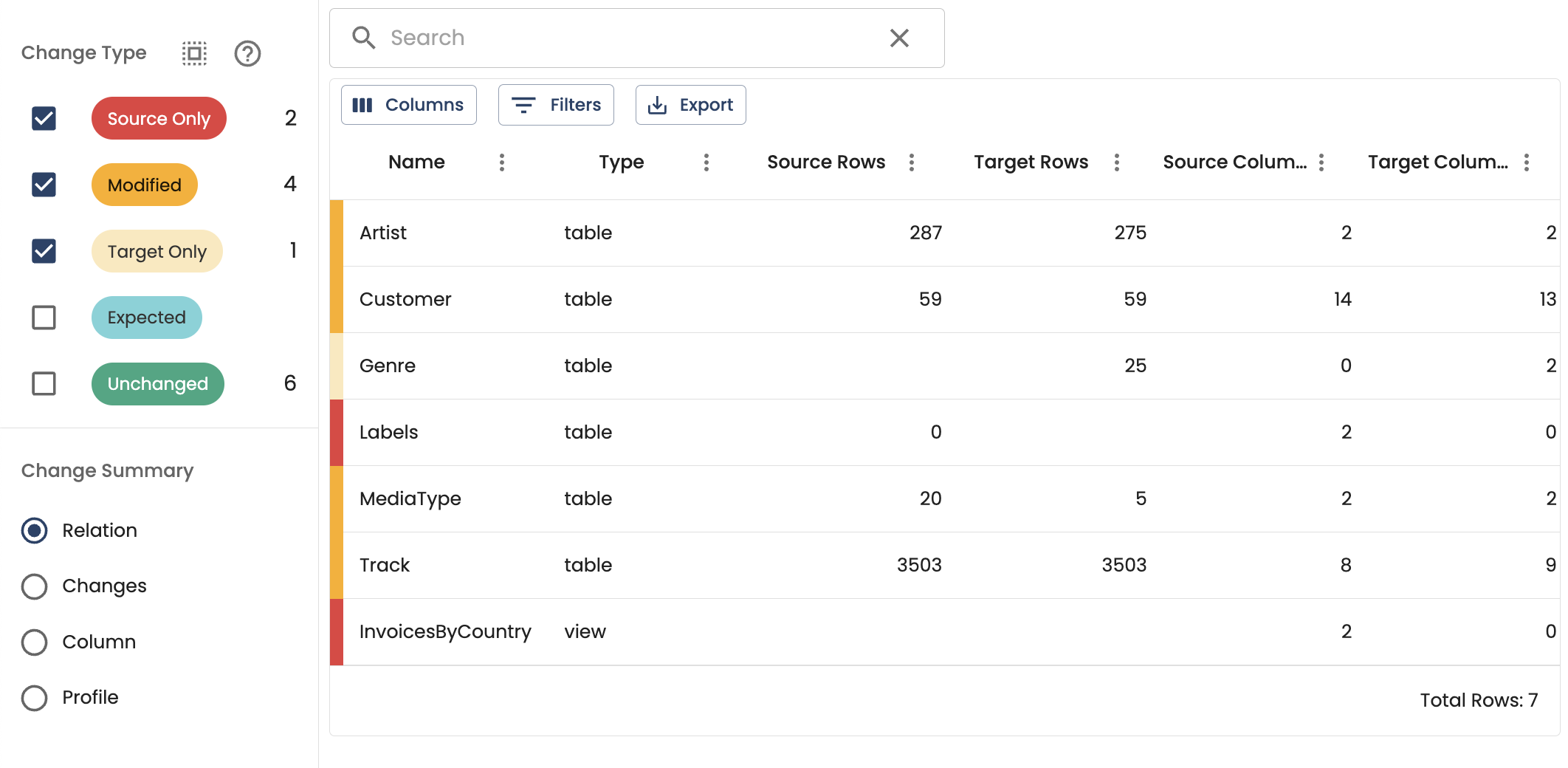This screenshot has width=1568, height=768.
Task: Open the Target Rows column menu
Action: pyautogui.click(x=1117, y=162)
